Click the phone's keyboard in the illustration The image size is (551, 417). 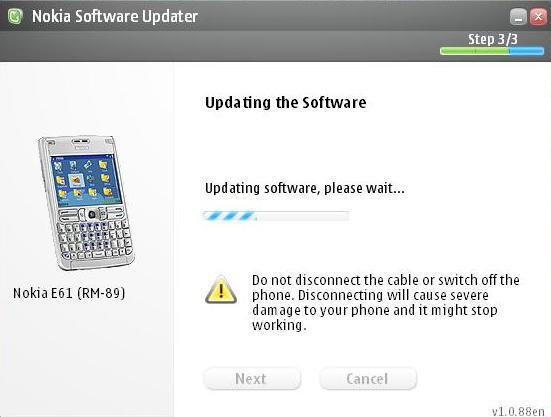point(95,236)
